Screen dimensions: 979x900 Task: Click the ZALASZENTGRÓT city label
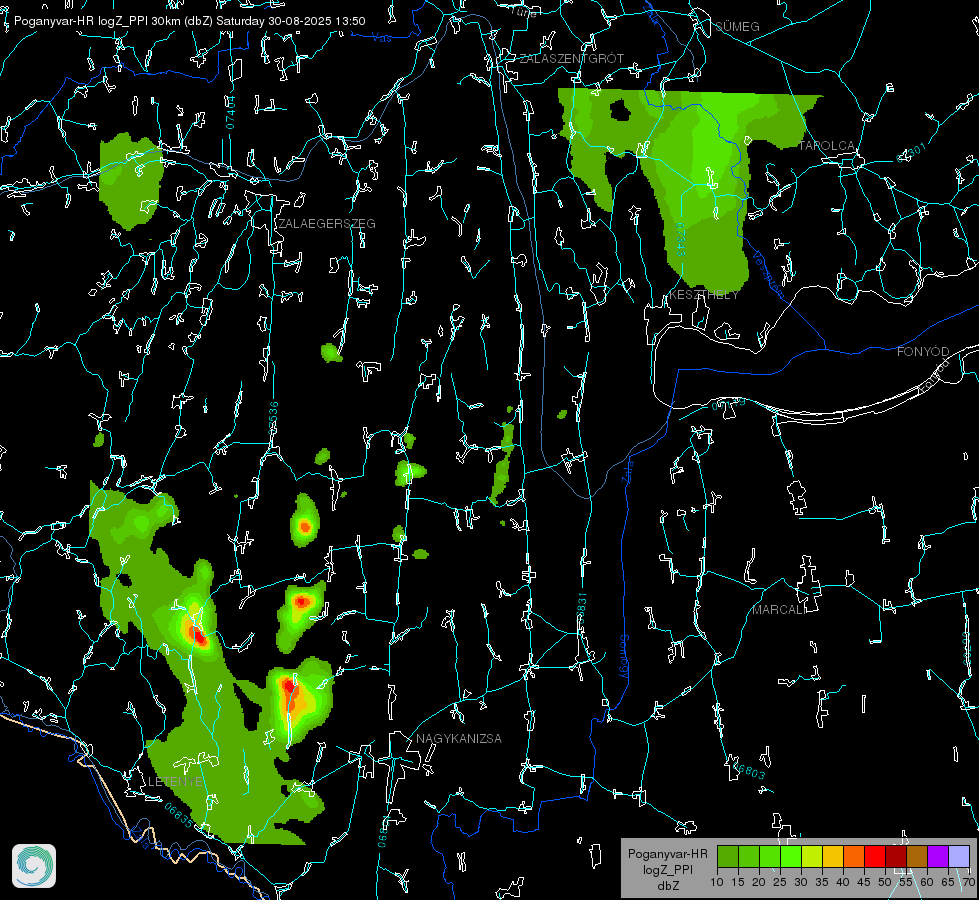pos(571,58)
